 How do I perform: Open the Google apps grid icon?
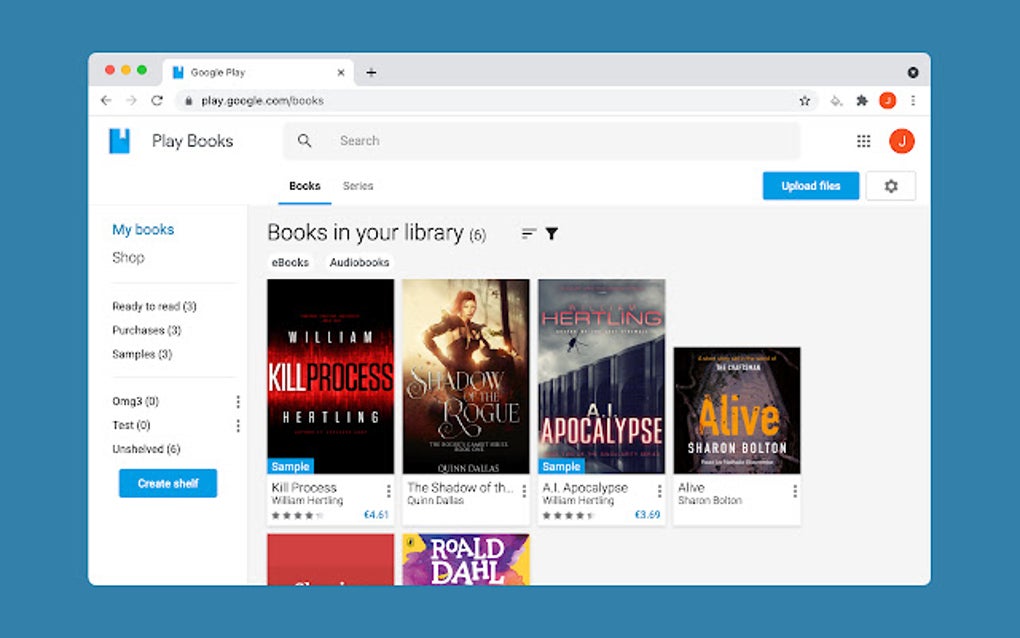(863, 140)
